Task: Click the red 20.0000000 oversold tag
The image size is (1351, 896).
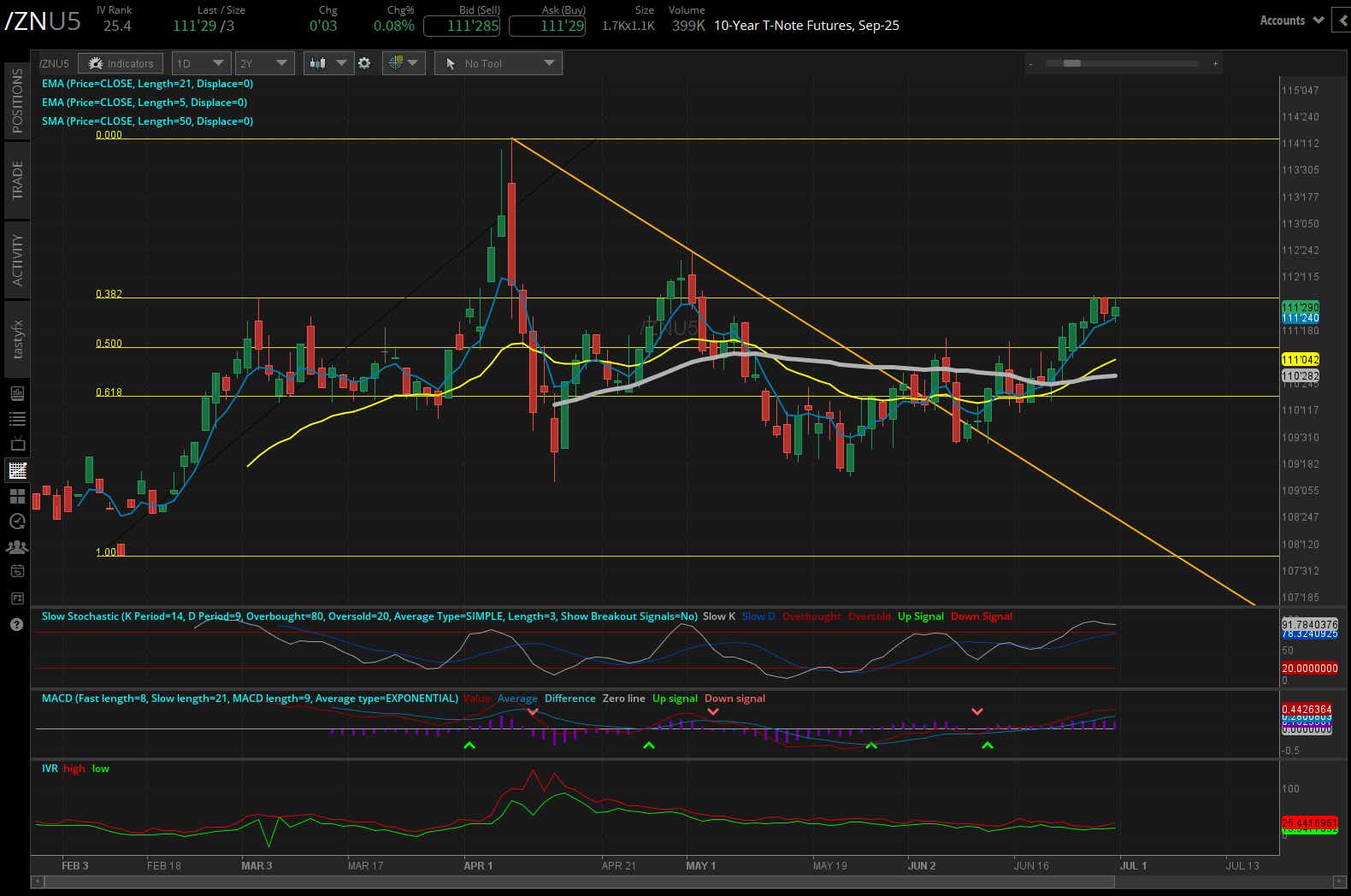Action: 1310,669
